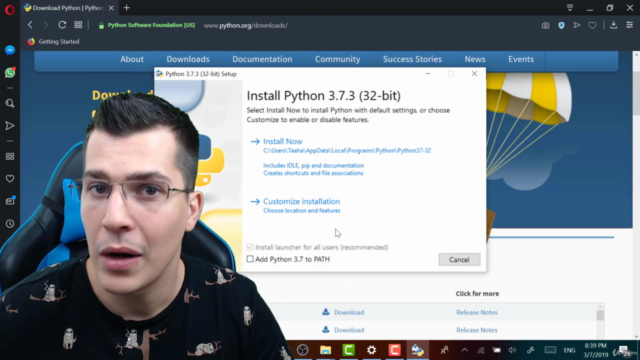640x360 pixels.
Task: Open the Easy Setup sliders icon
Action: (629, 25)
